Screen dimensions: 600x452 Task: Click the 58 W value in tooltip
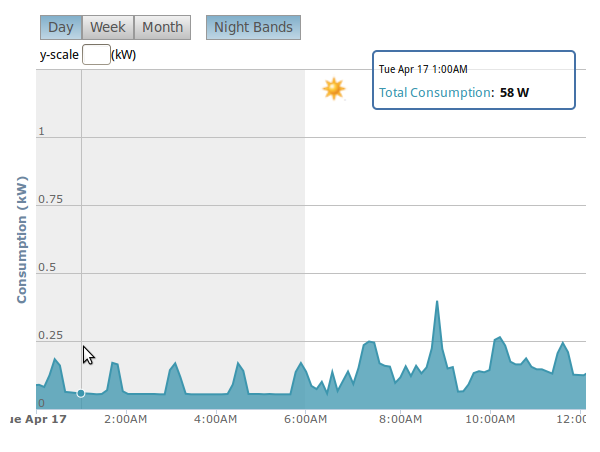514,92
